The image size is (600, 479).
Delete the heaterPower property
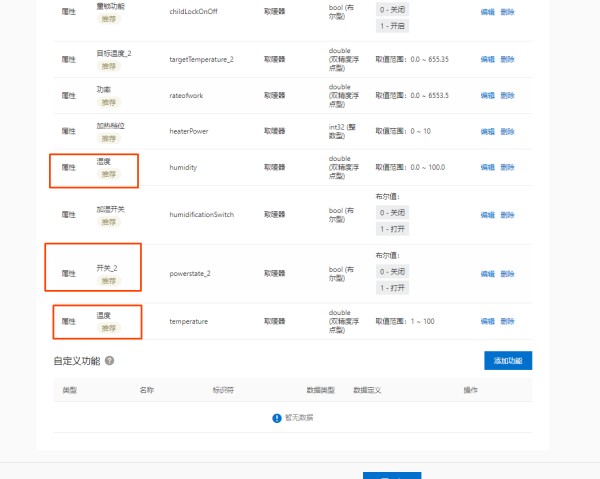coord(507,131)
